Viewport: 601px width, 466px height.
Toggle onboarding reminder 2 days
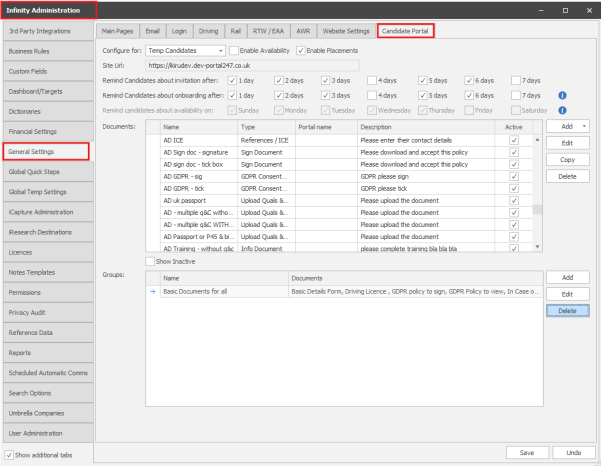279,95
